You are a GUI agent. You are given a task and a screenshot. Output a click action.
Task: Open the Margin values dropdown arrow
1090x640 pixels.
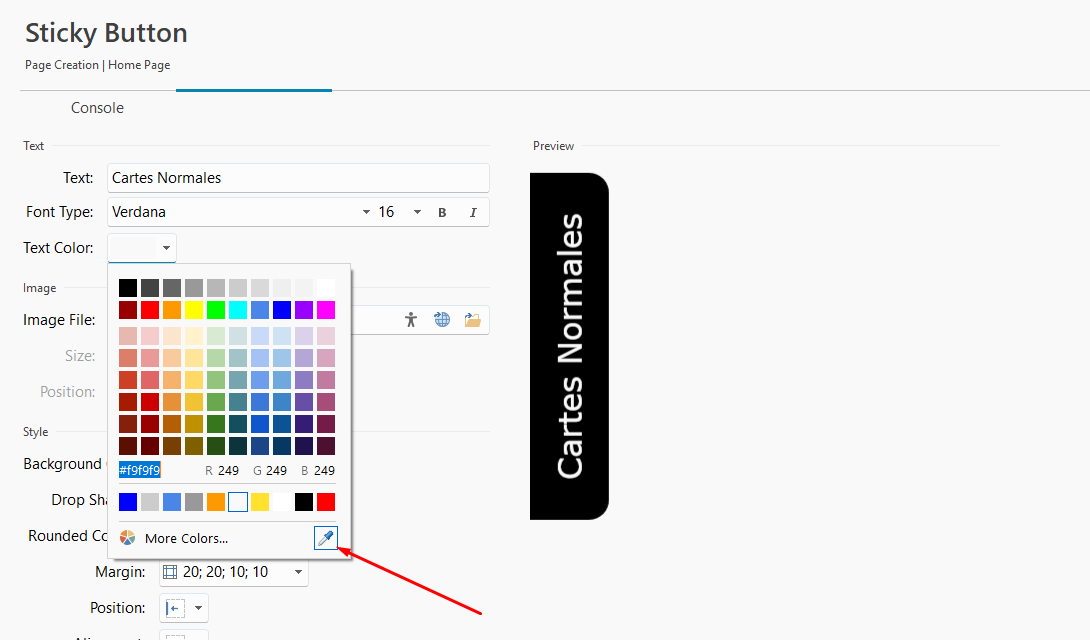(298, 572)
